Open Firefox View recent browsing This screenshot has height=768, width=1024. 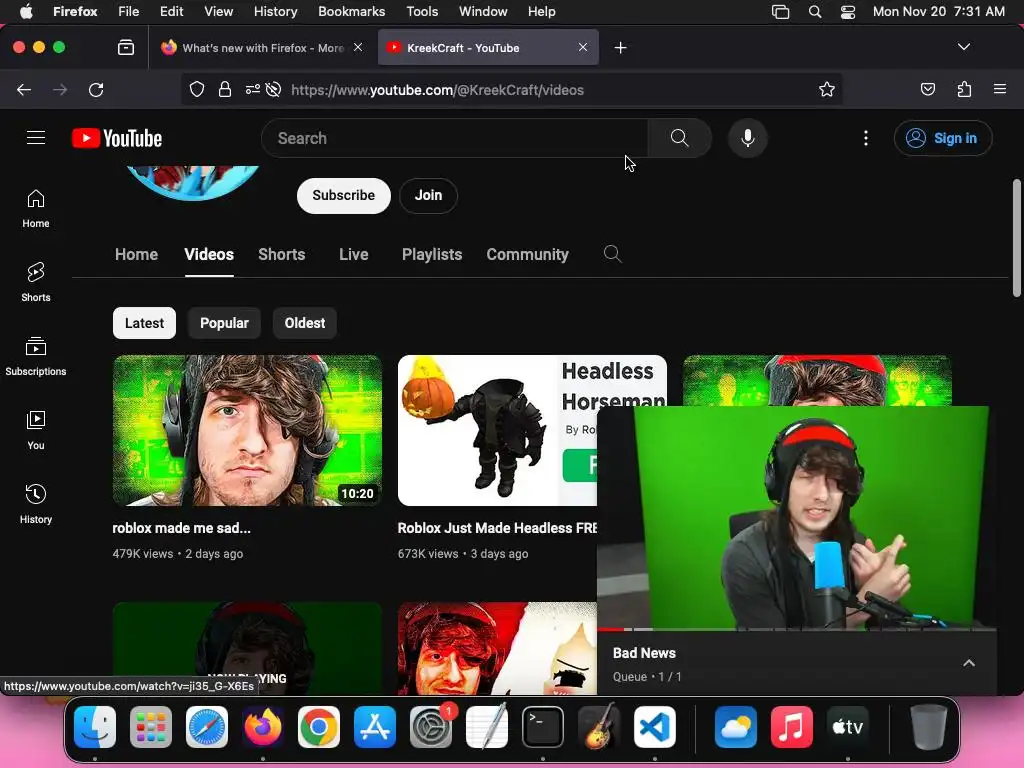[126, 48]
